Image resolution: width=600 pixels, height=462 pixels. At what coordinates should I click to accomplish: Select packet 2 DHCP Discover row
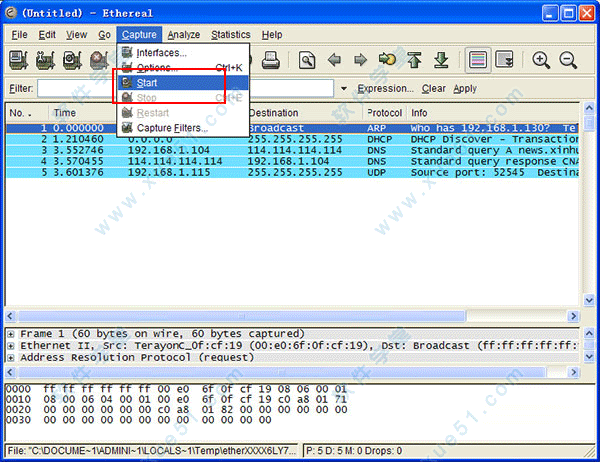(x=292, y=139)
